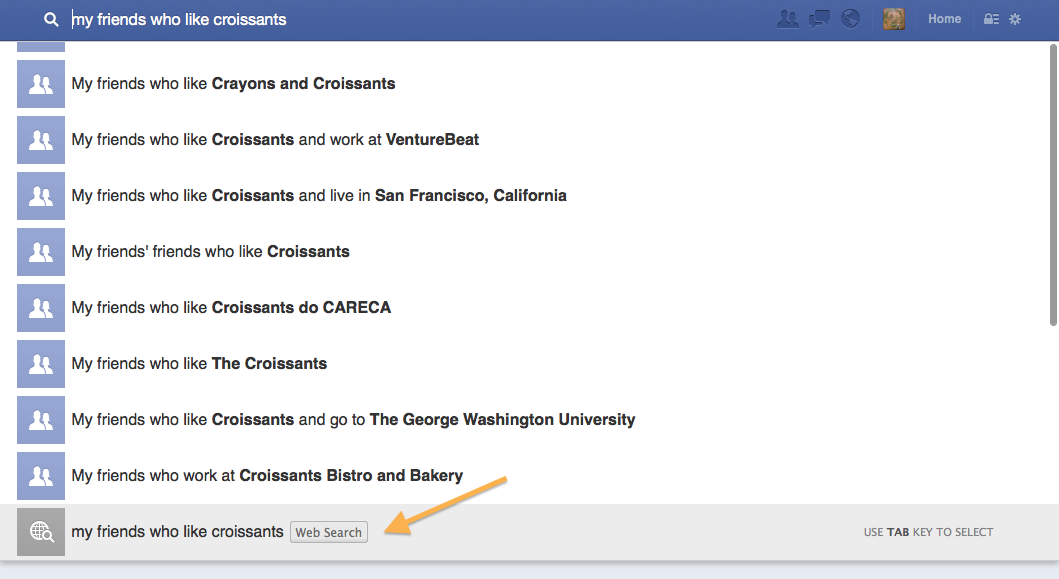Click the web search globe icon
The width and height of the screenshot is (1059, 579).
tap(41, 532)
